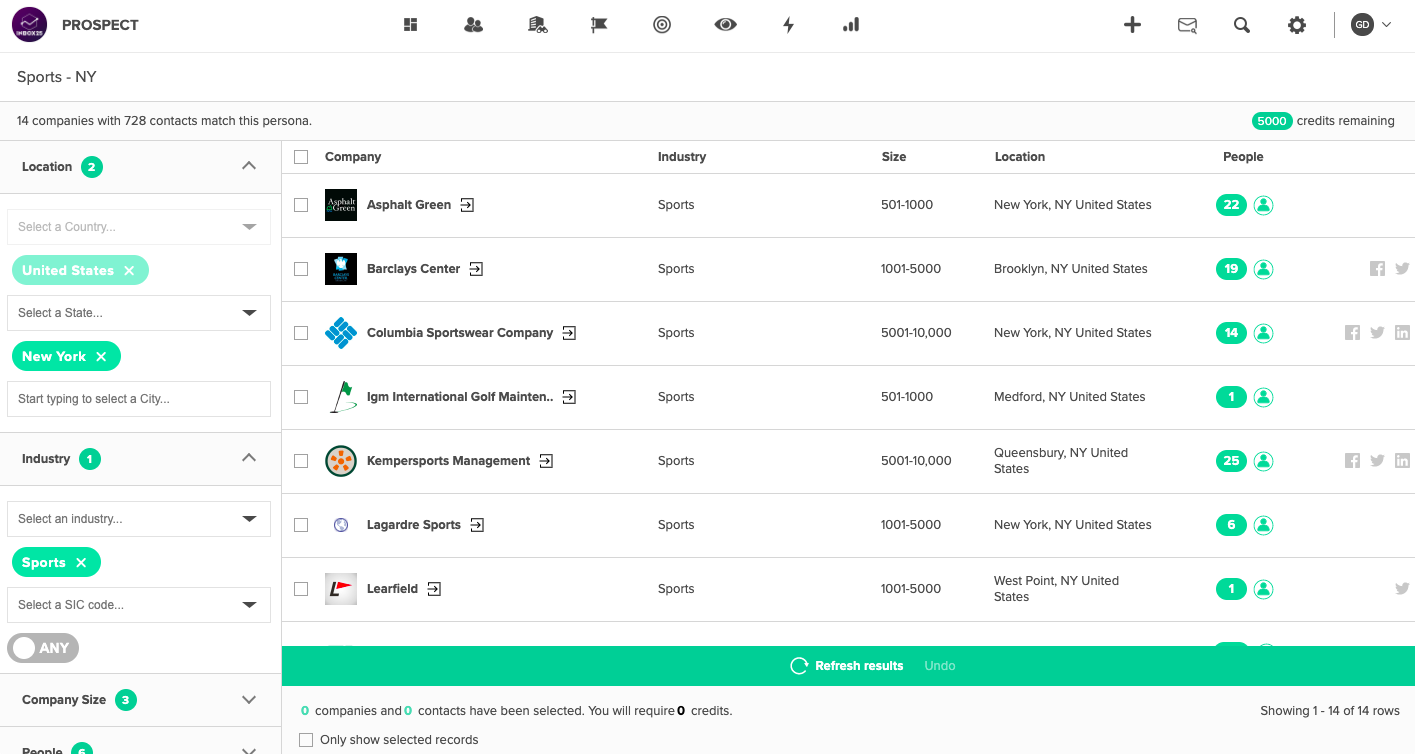
Task: Sort by Location column header
Action: tap(1020, 157)
